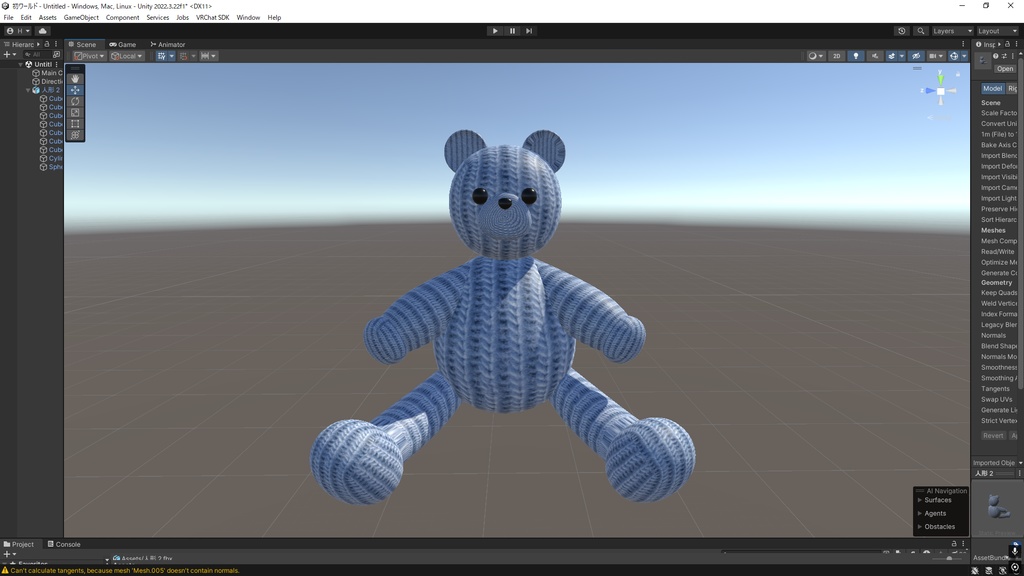The width and height of the screenshot is (1024, 576).
Task: Collapse the 人形 2 object tree
Action: (28, 90)
